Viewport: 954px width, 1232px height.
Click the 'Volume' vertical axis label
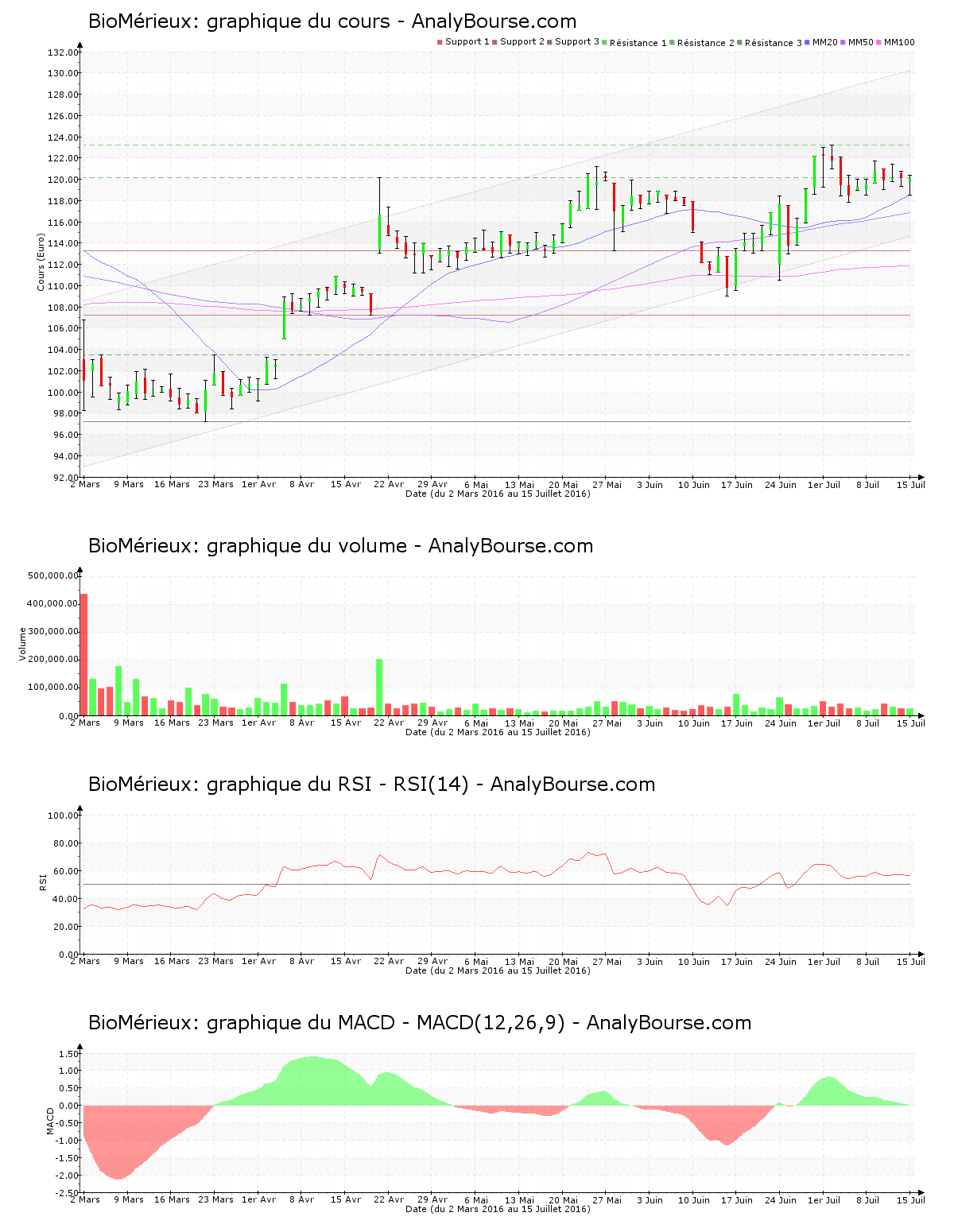click(x=22, y=644)
